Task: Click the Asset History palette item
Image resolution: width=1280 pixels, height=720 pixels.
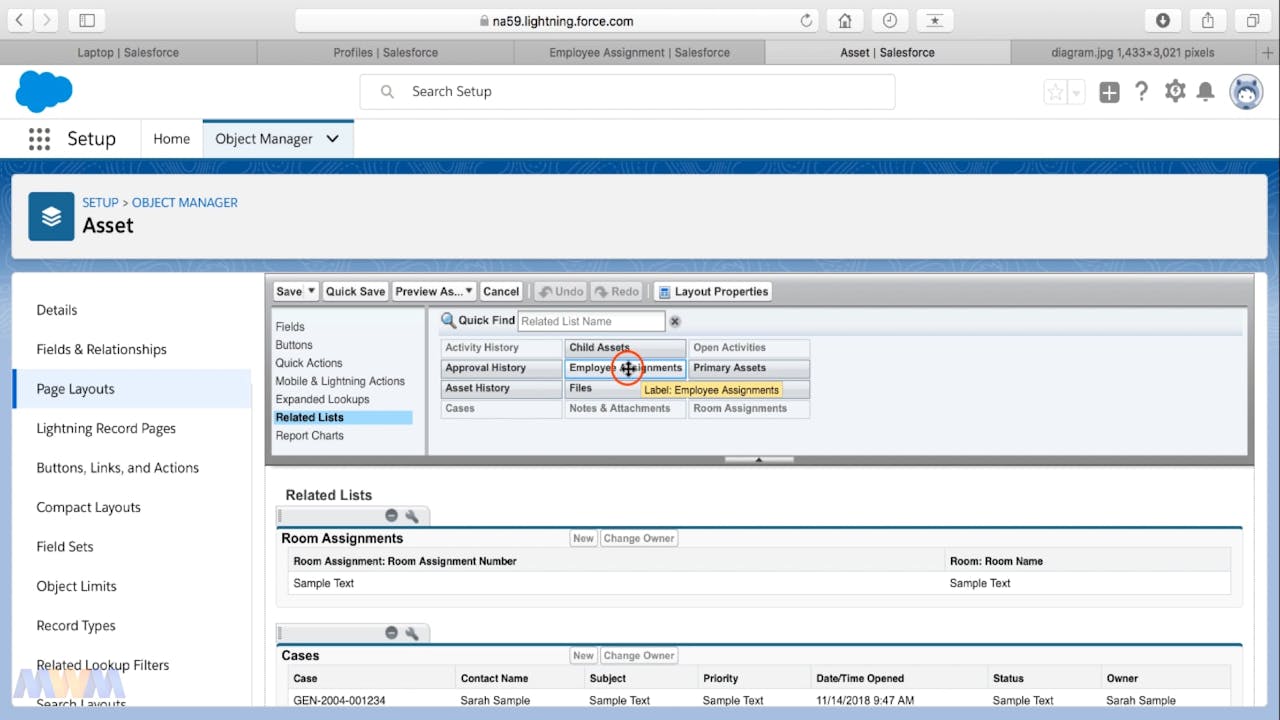Action: click(x=501, y=388)
